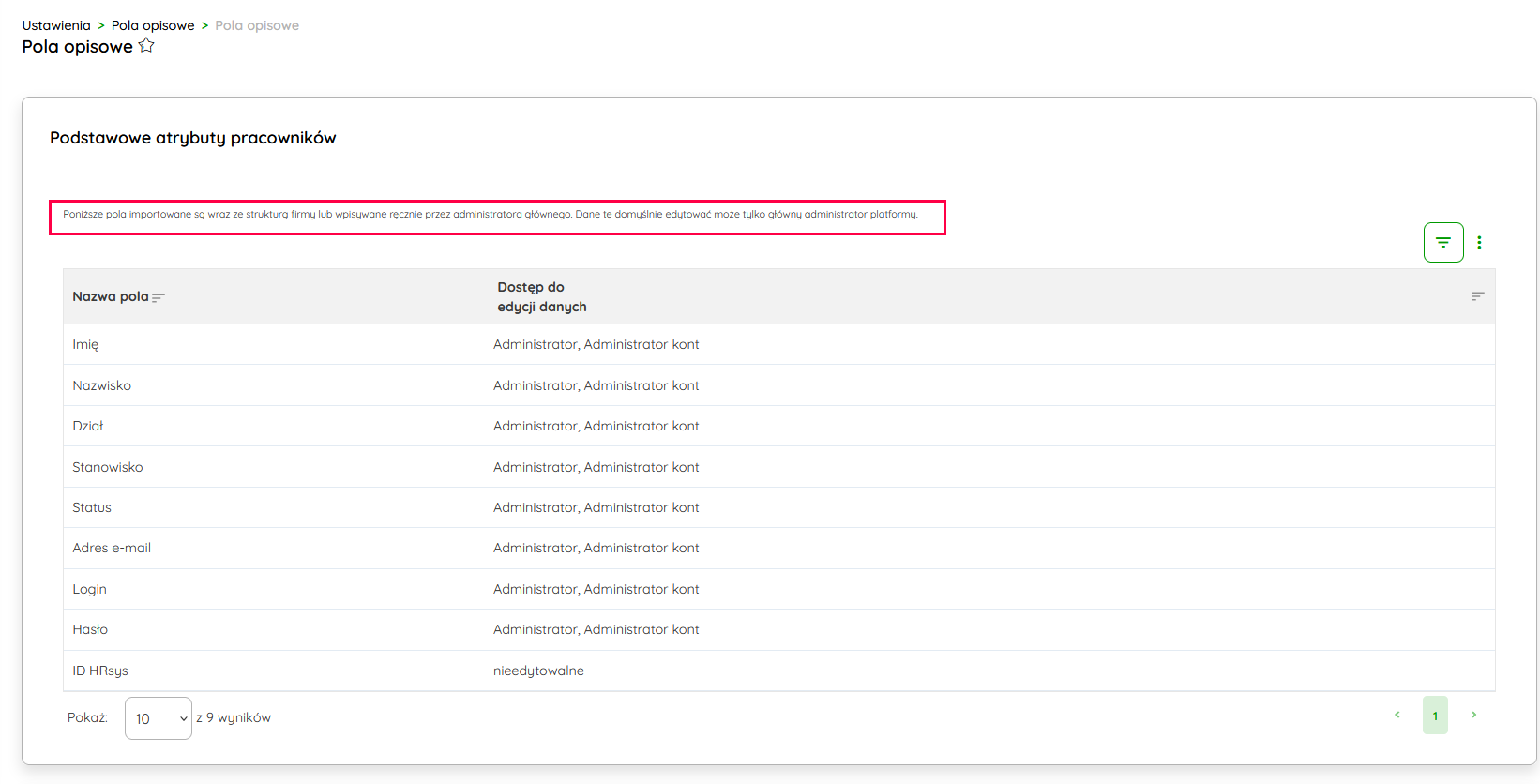Click the Hasło field row
This screenshot has height=784, width=1540.
point(90,629)
